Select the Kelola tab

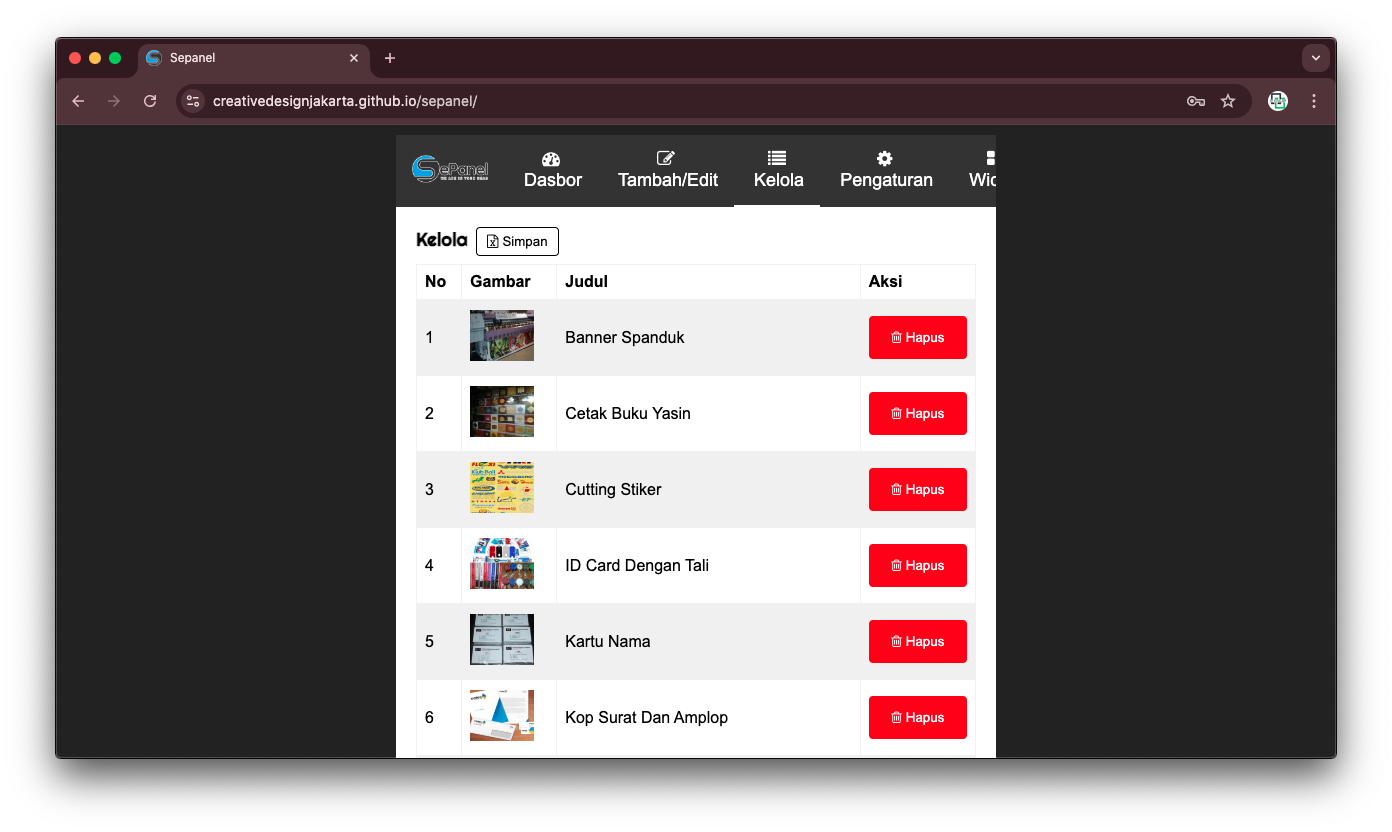778,170
